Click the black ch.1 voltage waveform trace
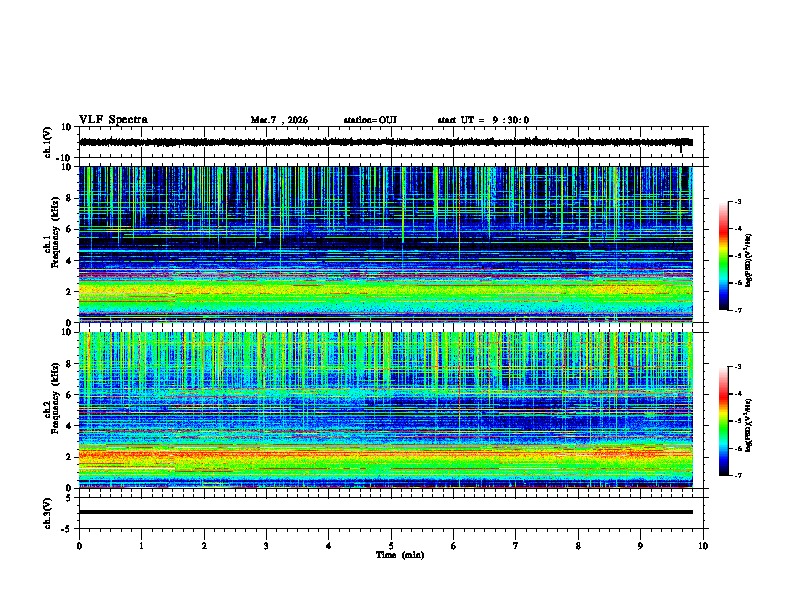 click(385, 142)
